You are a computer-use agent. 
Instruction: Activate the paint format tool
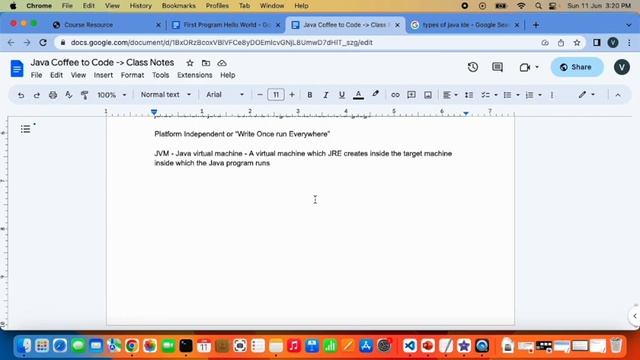(84, 95)
